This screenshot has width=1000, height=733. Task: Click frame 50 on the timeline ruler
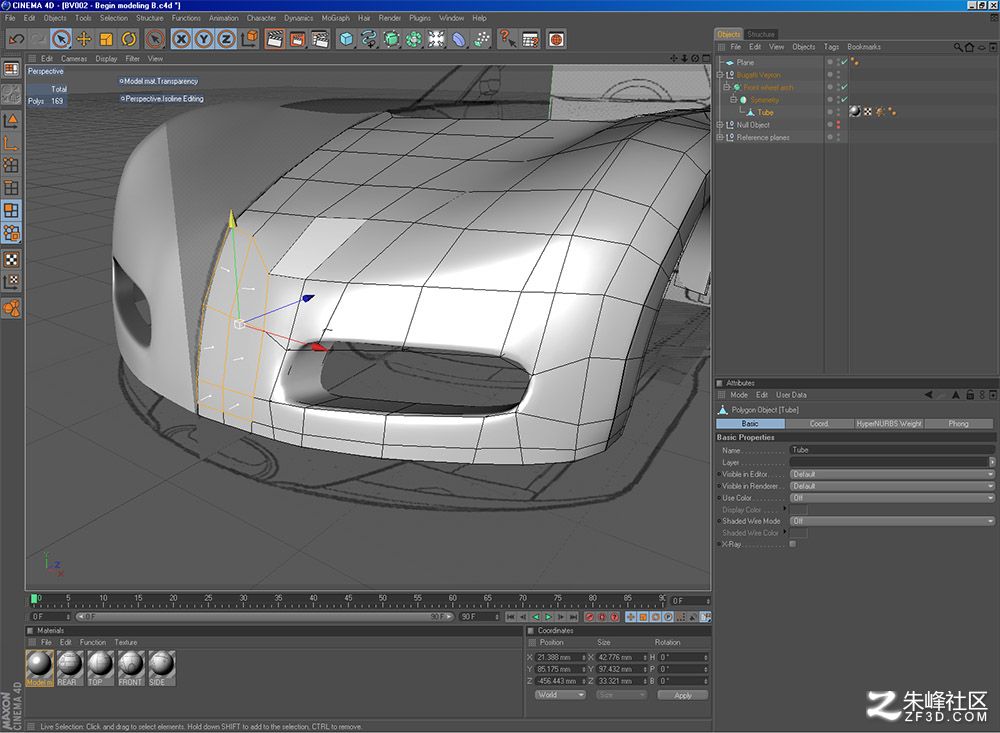pos(383,600)
